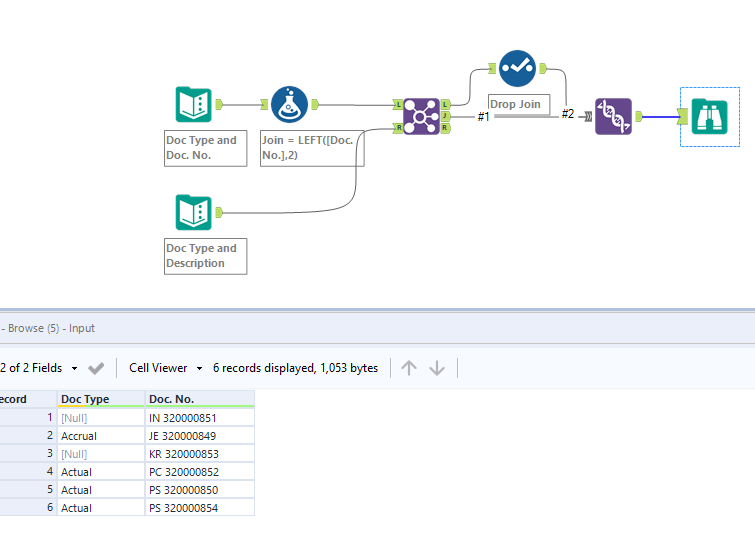Select the Accrual cell in record 2
The height and width of the screenshot is (540, 755).
tap(101, 436)
